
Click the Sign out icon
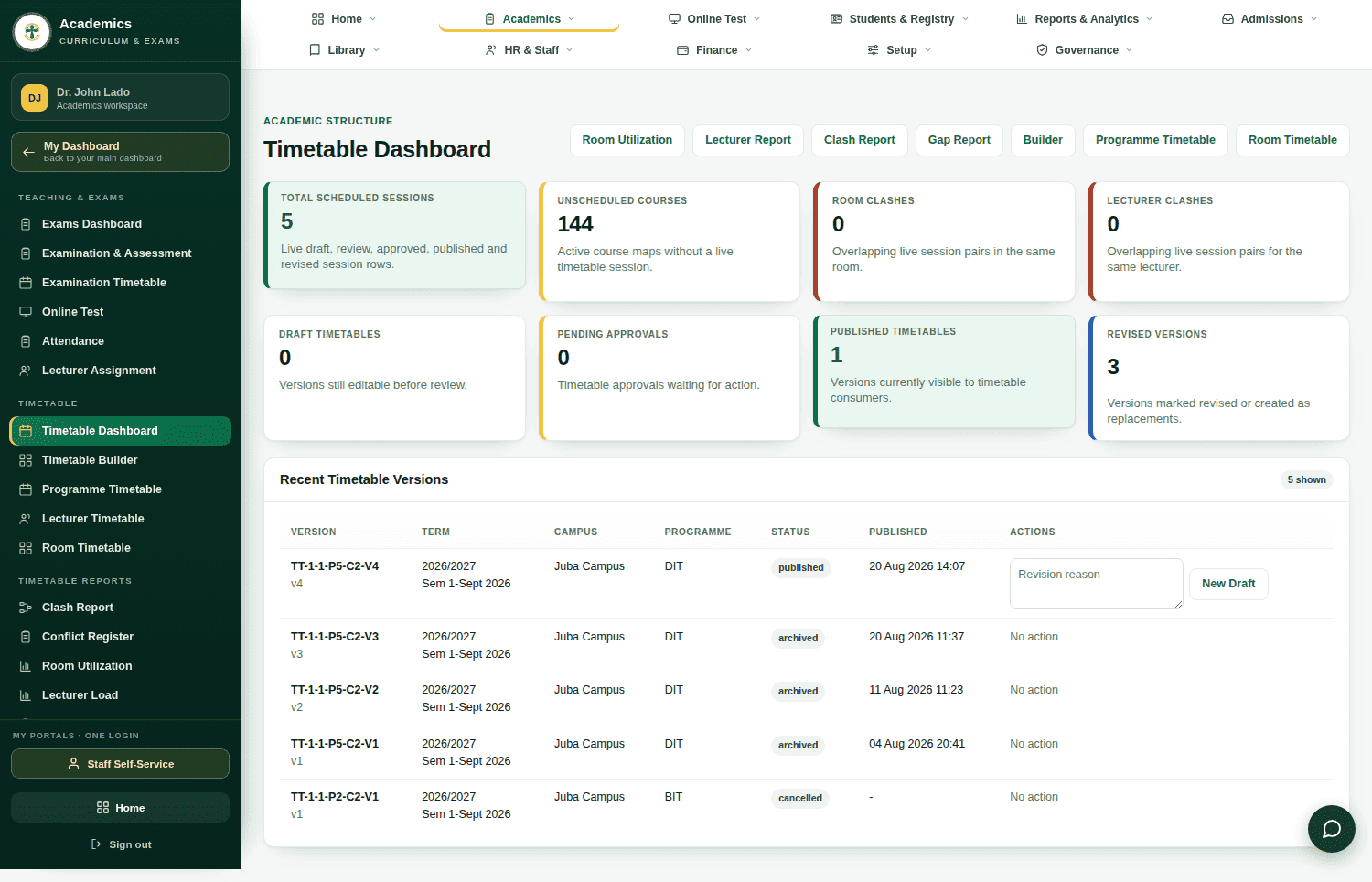96,844
